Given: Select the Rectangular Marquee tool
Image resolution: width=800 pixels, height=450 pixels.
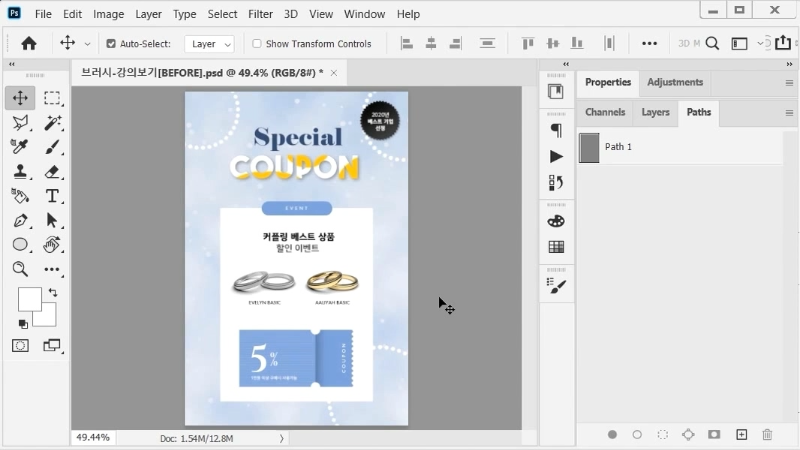Looking at the screenshot, I should coord(52,98).
